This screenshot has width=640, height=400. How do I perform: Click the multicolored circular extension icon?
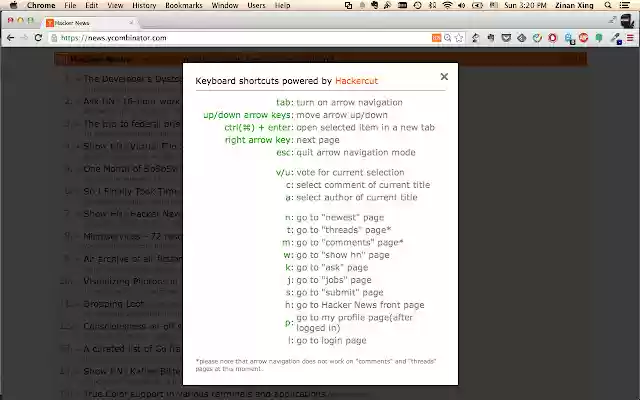click(x=537, y=38)
